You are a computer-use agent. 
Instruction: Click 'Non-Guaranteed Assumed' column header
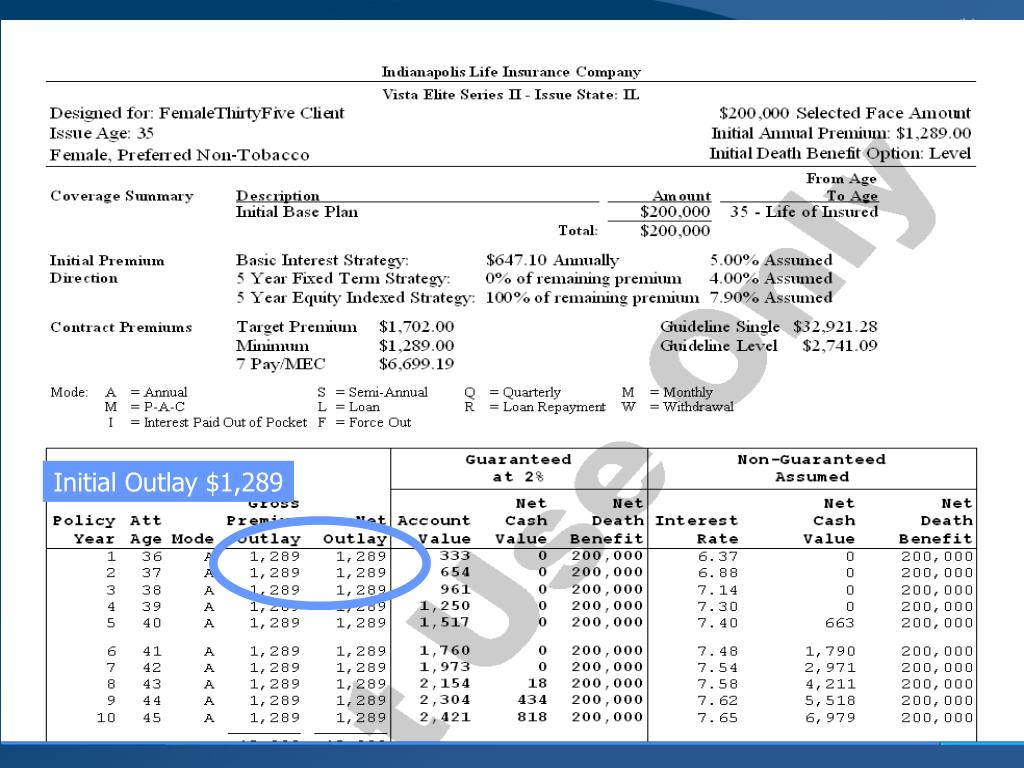pos(812,468)
